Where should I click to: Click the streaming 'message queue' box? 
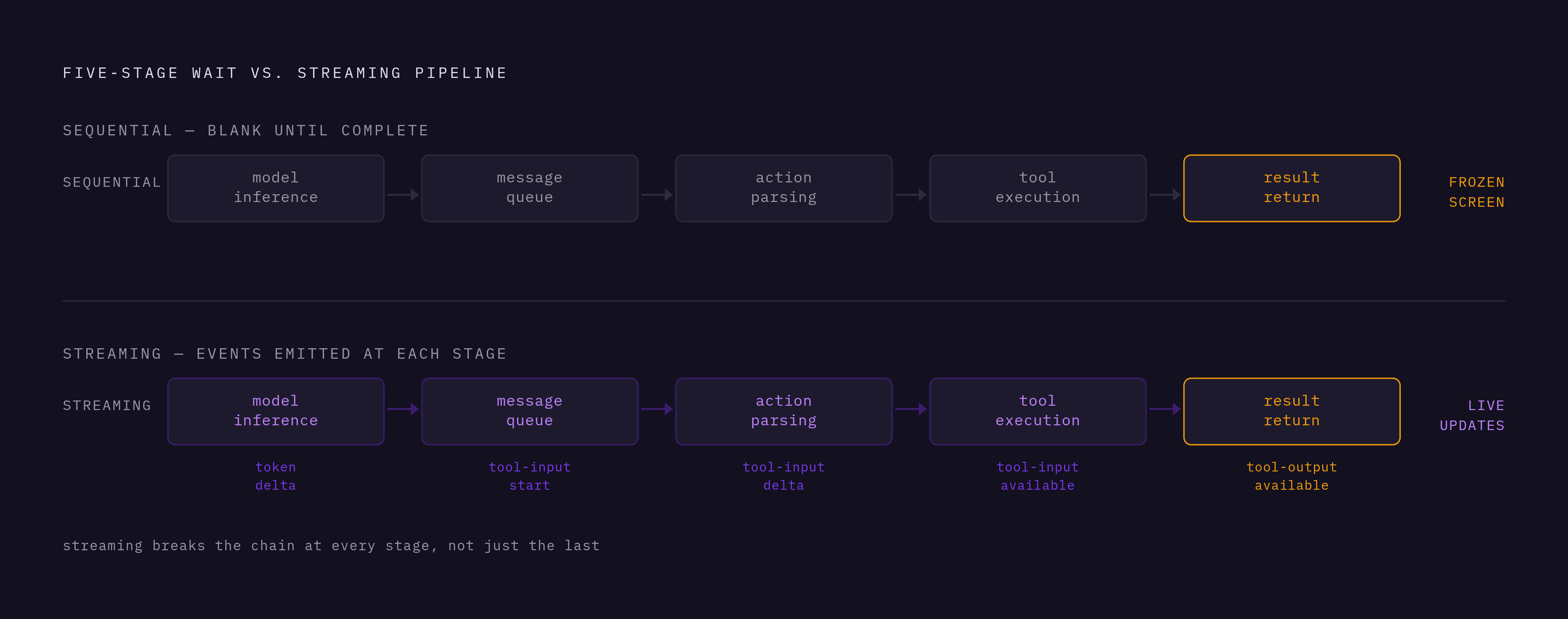click(530, 411)
